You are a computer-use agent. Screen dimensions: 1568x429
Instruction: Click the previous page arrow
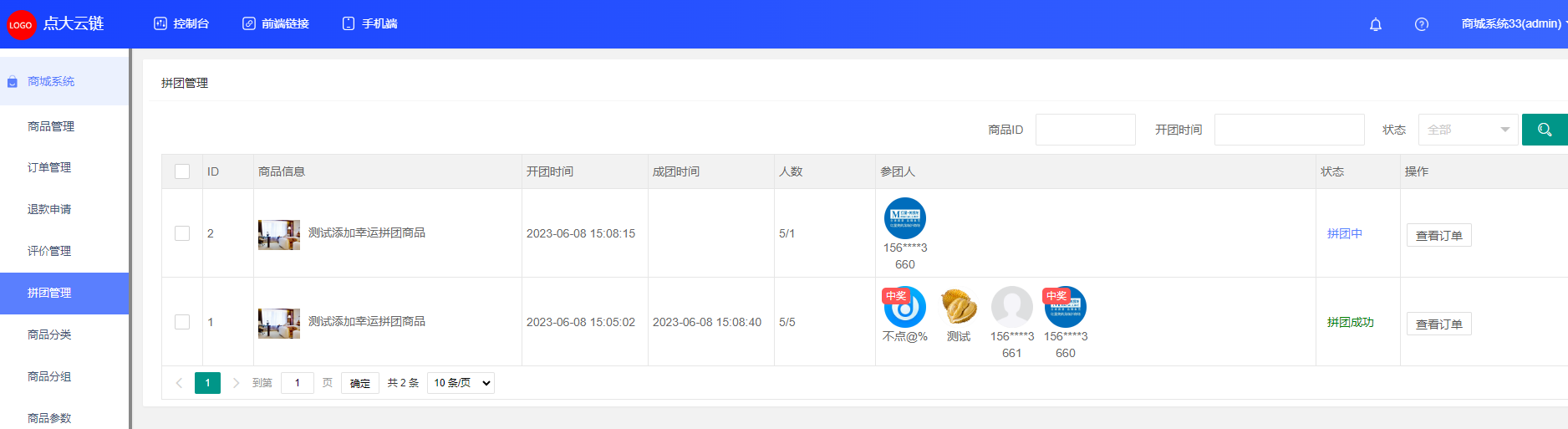coord(179,383)
